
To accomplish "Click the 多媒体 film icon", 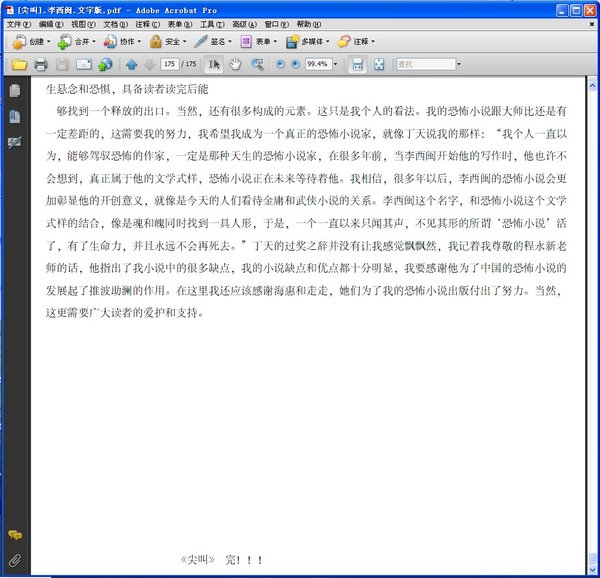I will point(292,42).
